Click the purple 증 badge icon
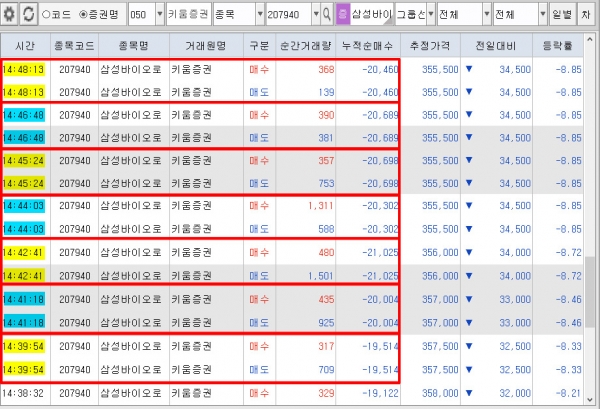 (343, 15)
